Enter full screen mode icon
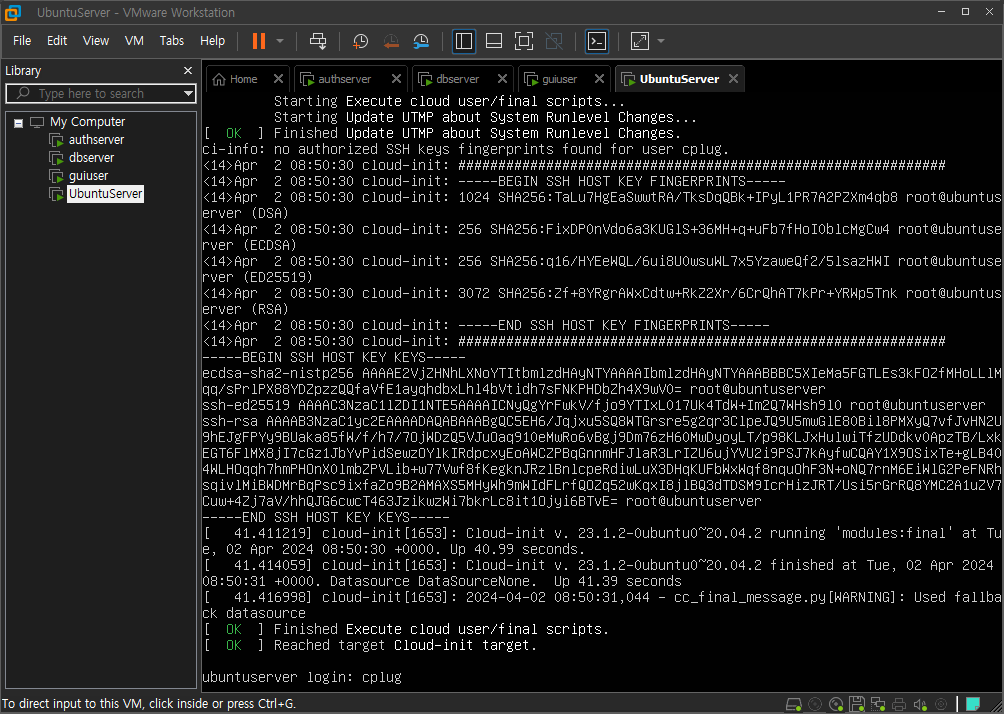The width and height of the screenshot is (1004, 714). point(524,41)
